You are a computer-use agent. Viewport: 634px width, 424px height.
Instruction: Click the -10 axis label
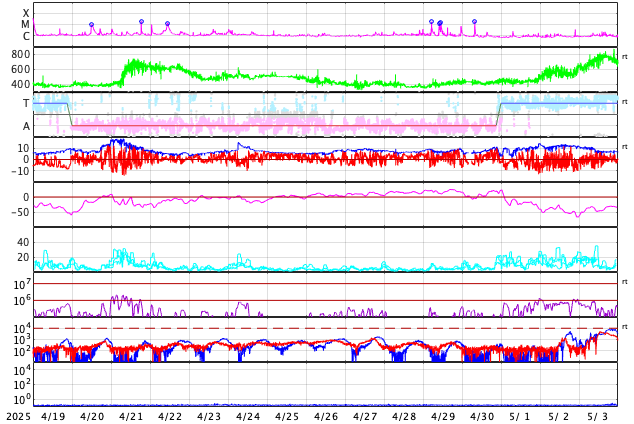click(x=21, y=171)
